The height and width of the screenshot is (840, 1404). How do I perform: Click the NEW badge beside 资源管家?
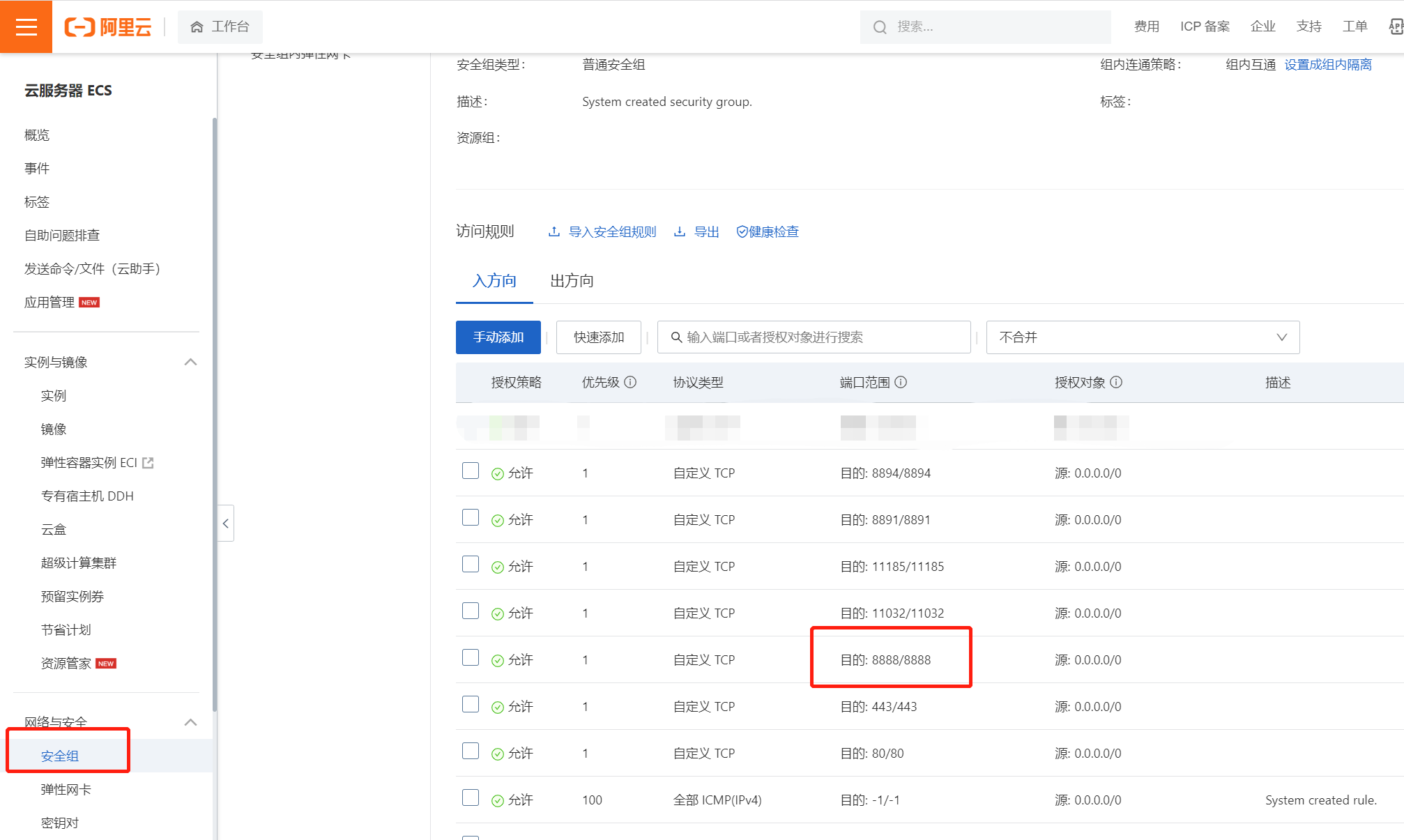coord(106,664)
